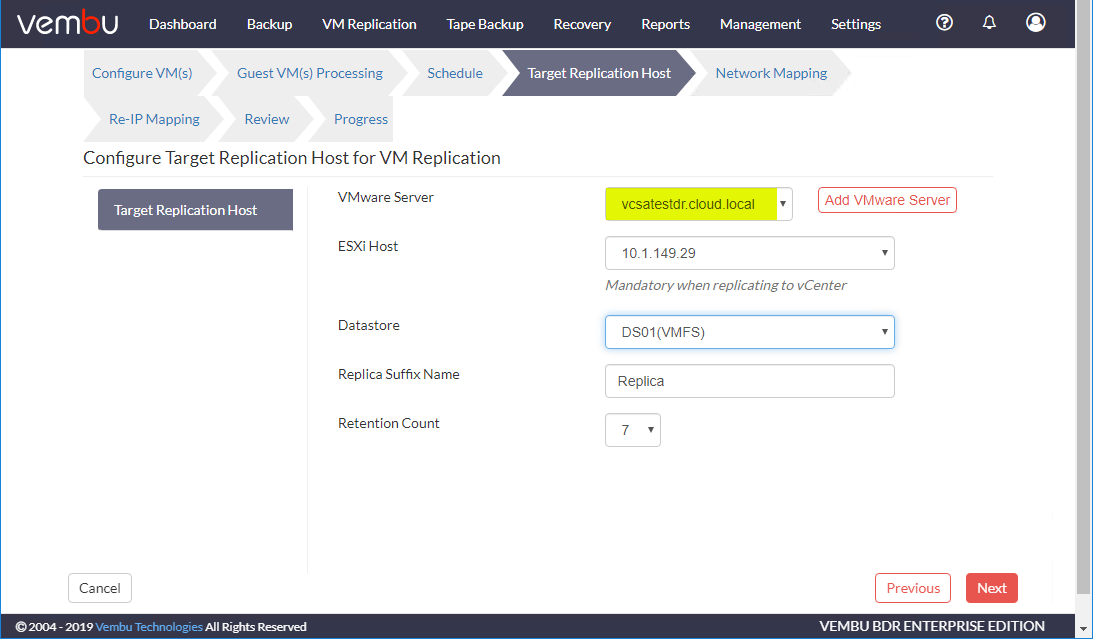Viewport: 1093px width, 639px height.
Task: Open the Tape Backup menu
Action: pyautogui.click(x=485, y=24)
